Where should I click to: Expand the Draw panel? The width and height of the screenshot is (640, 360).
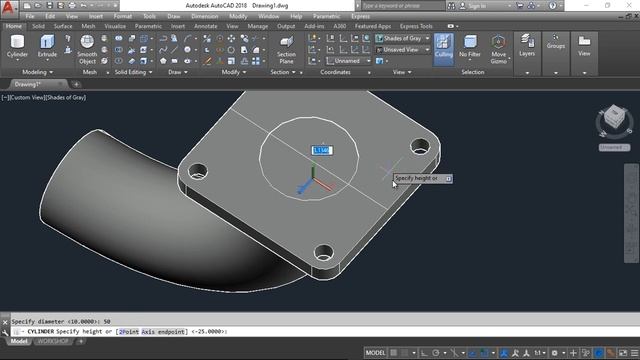click(x=178, y=72)
